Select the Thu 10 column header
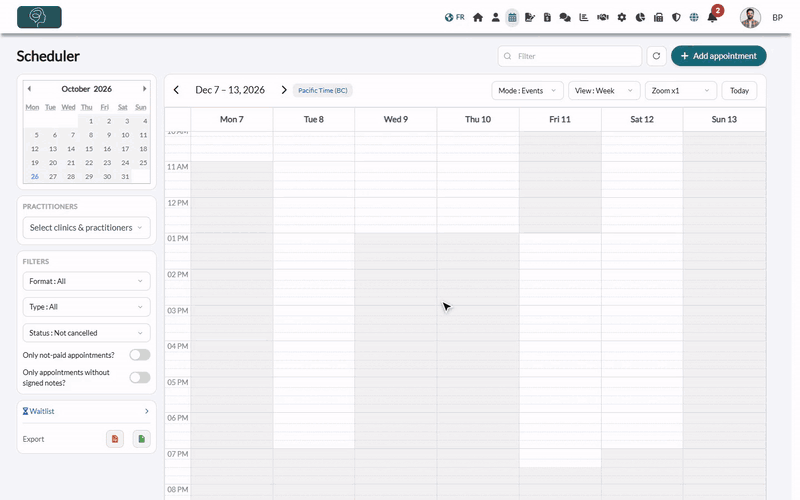This screenshot has width=800, height=500. (478, 119)
